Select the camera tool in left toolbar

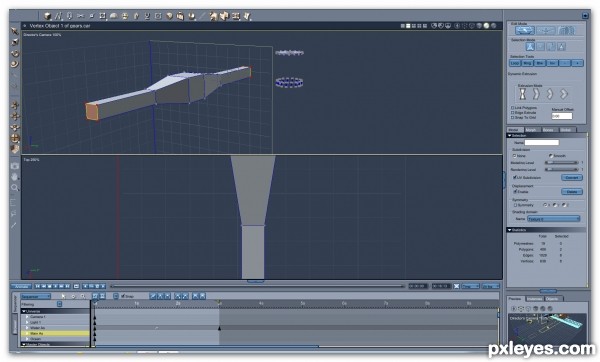pos(15,166)
